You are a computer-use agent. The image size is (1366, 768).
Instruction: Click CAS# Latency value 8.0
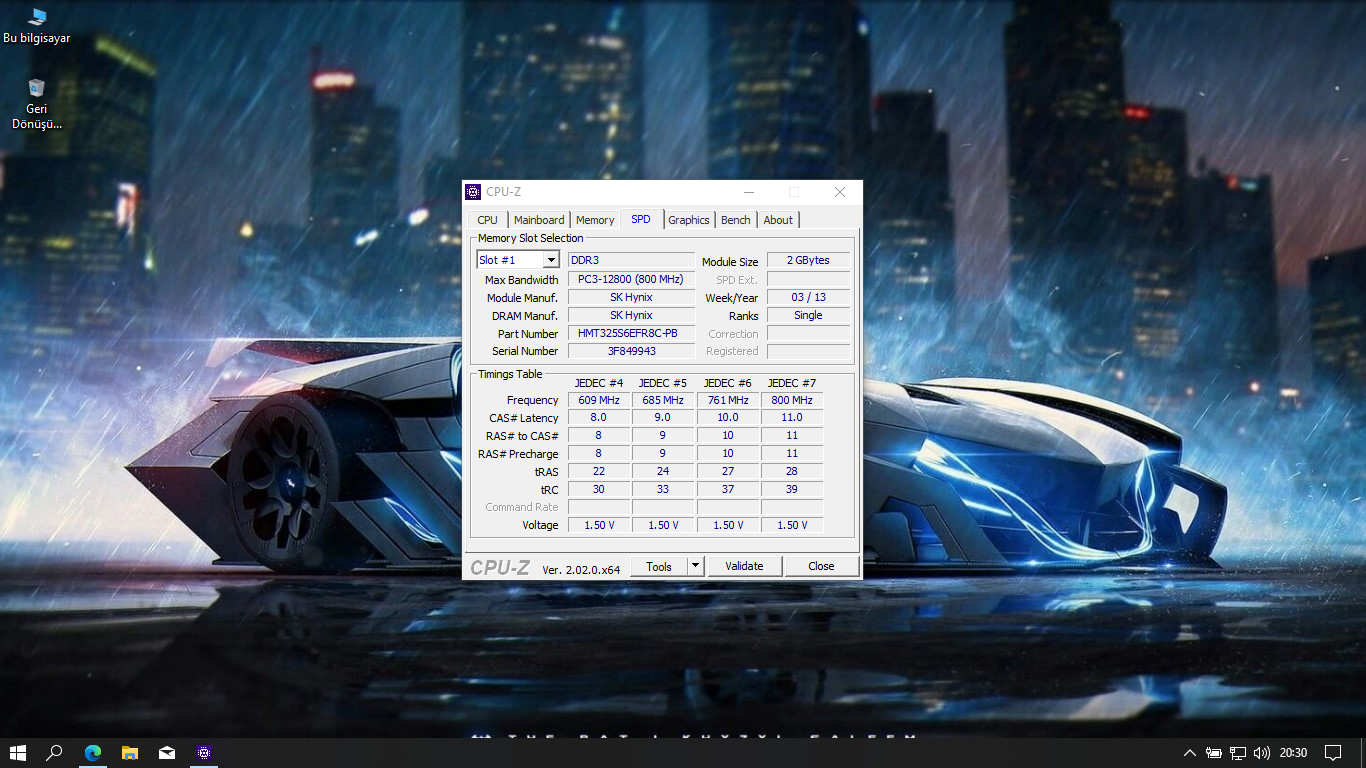pyautogui.click(x=599, y=418)
